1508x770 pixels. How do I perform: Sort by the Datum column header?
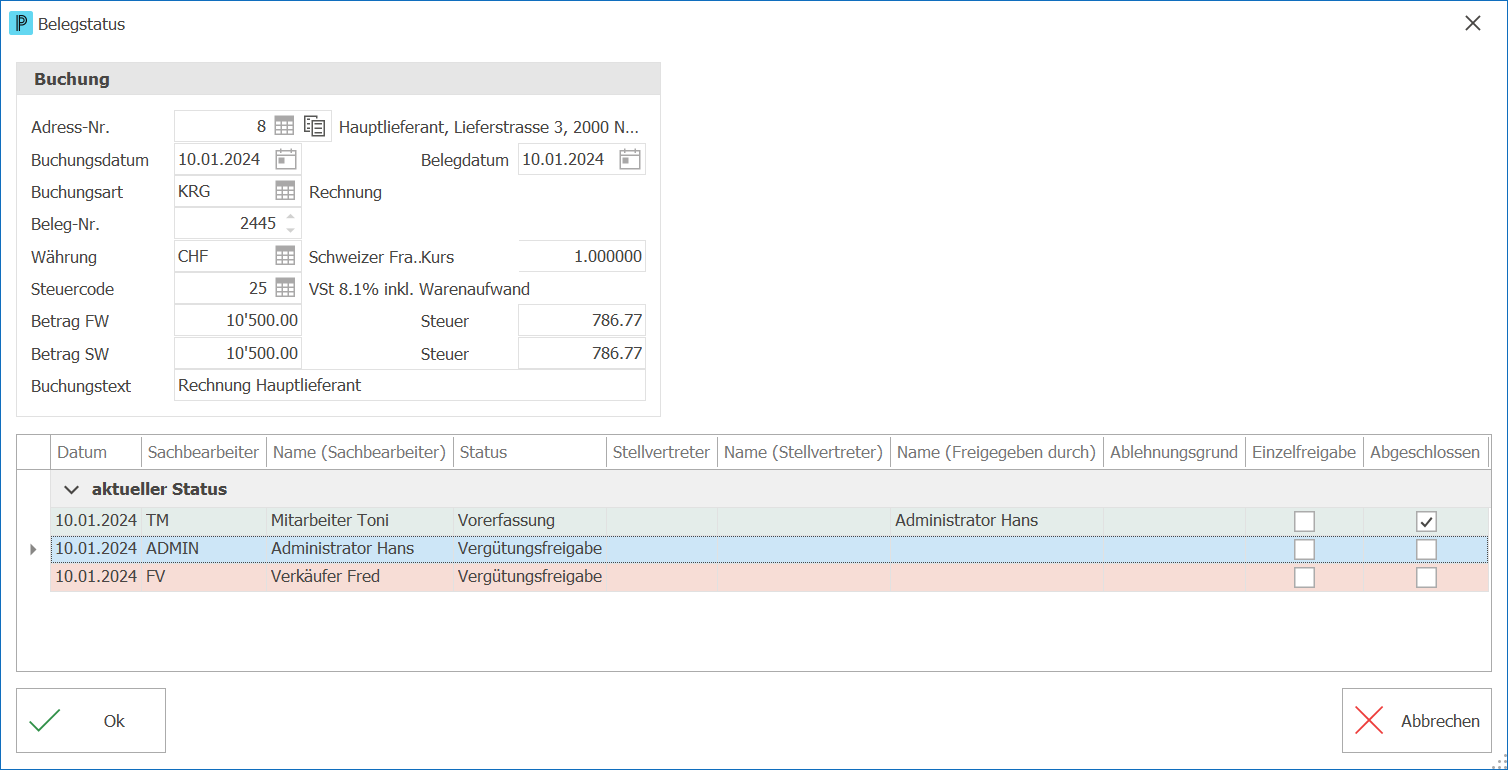96,452
